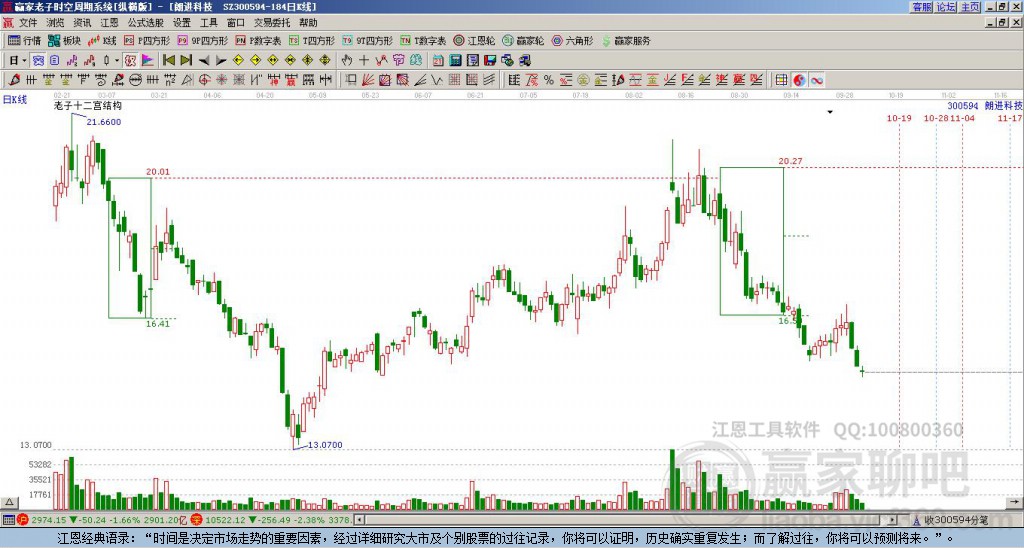Launch the 江恩轮 Gann wheel
The width and height of the screenshot is (1024, 548).
click(x=474, y=40)
